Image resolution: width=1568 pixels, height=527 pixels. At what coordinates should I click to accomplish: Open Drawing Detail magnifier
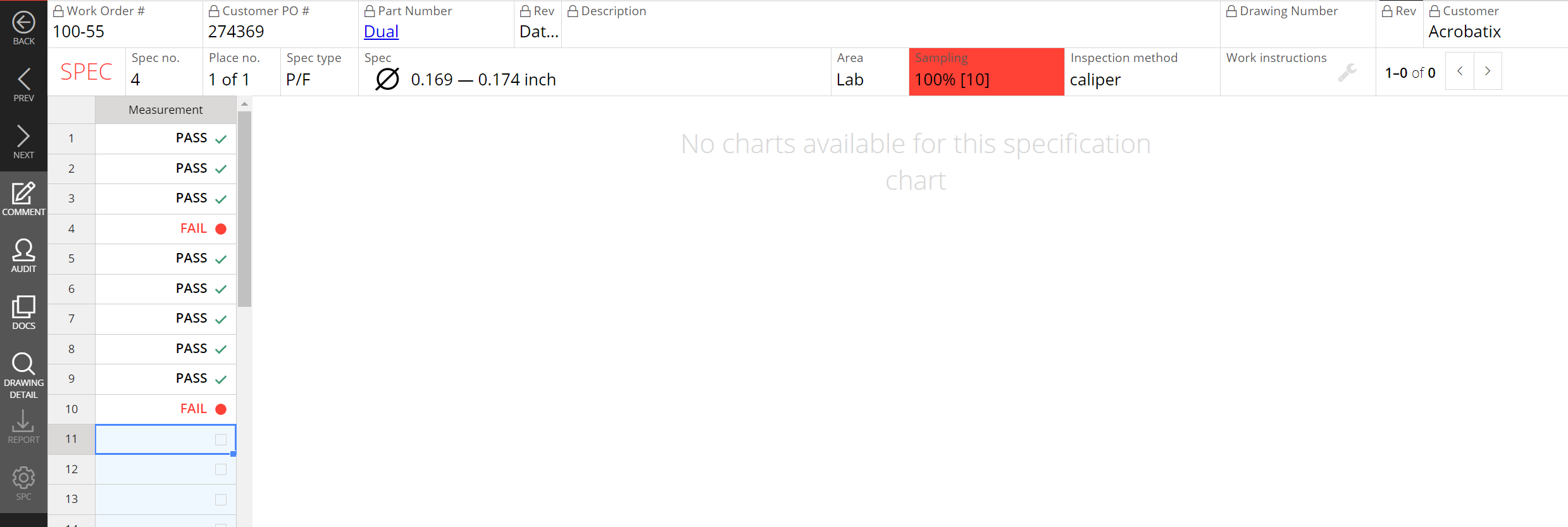(23, 365)
